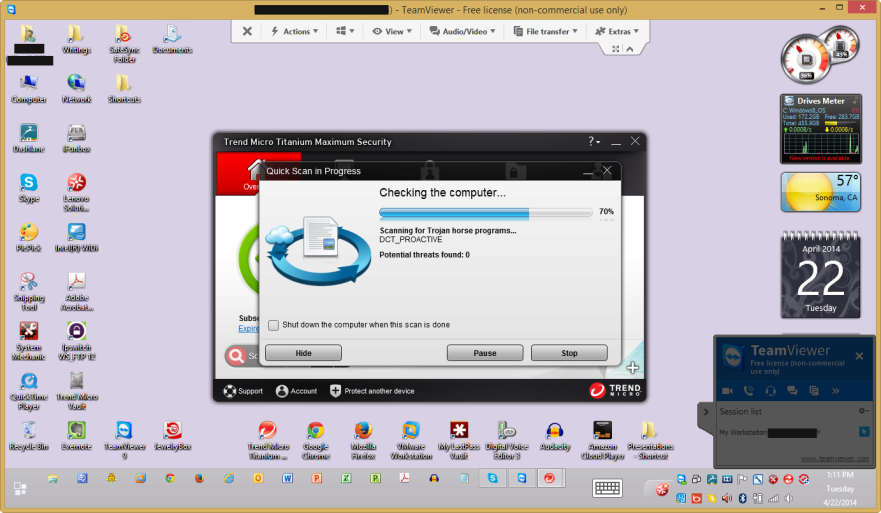The image size is (881, 513).
Task: Click the scan progress bar
Action: click(485, 212)
